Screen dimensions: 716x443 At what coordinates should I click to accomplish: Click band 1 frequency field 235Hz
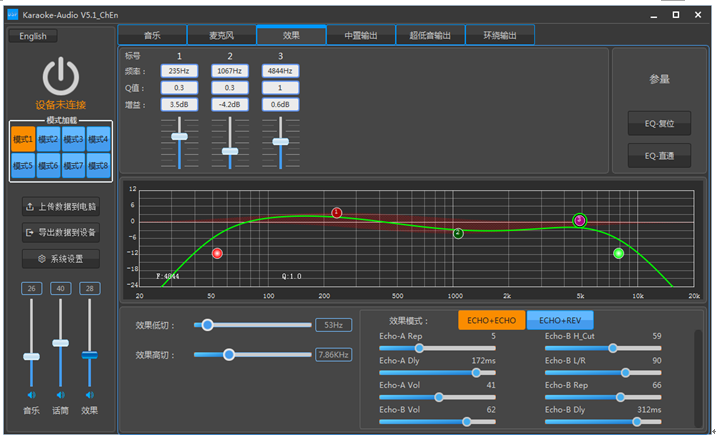point(179,71)
